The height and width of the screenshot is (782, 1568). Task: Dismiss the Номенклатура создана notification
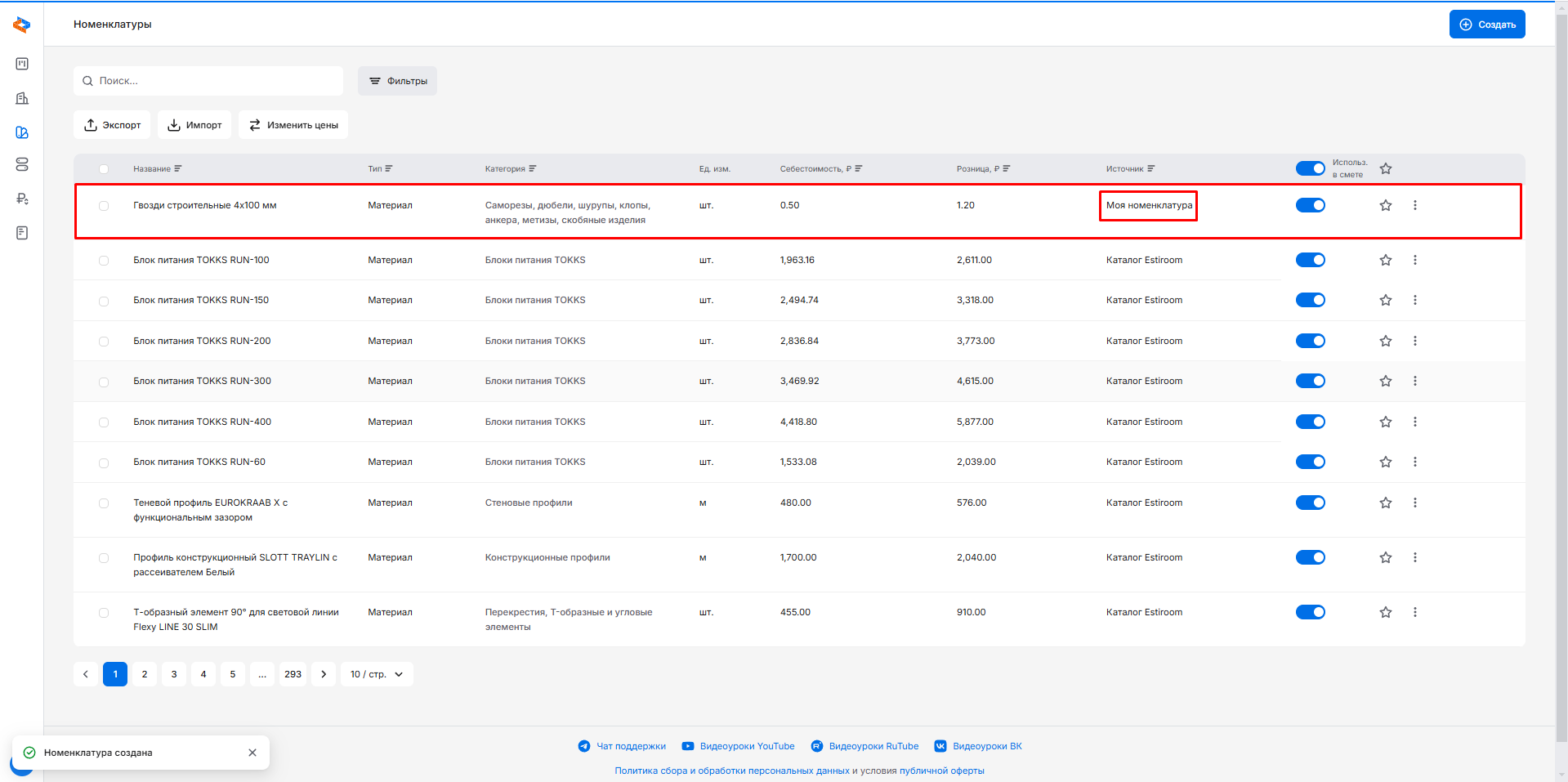pos(252,753)
